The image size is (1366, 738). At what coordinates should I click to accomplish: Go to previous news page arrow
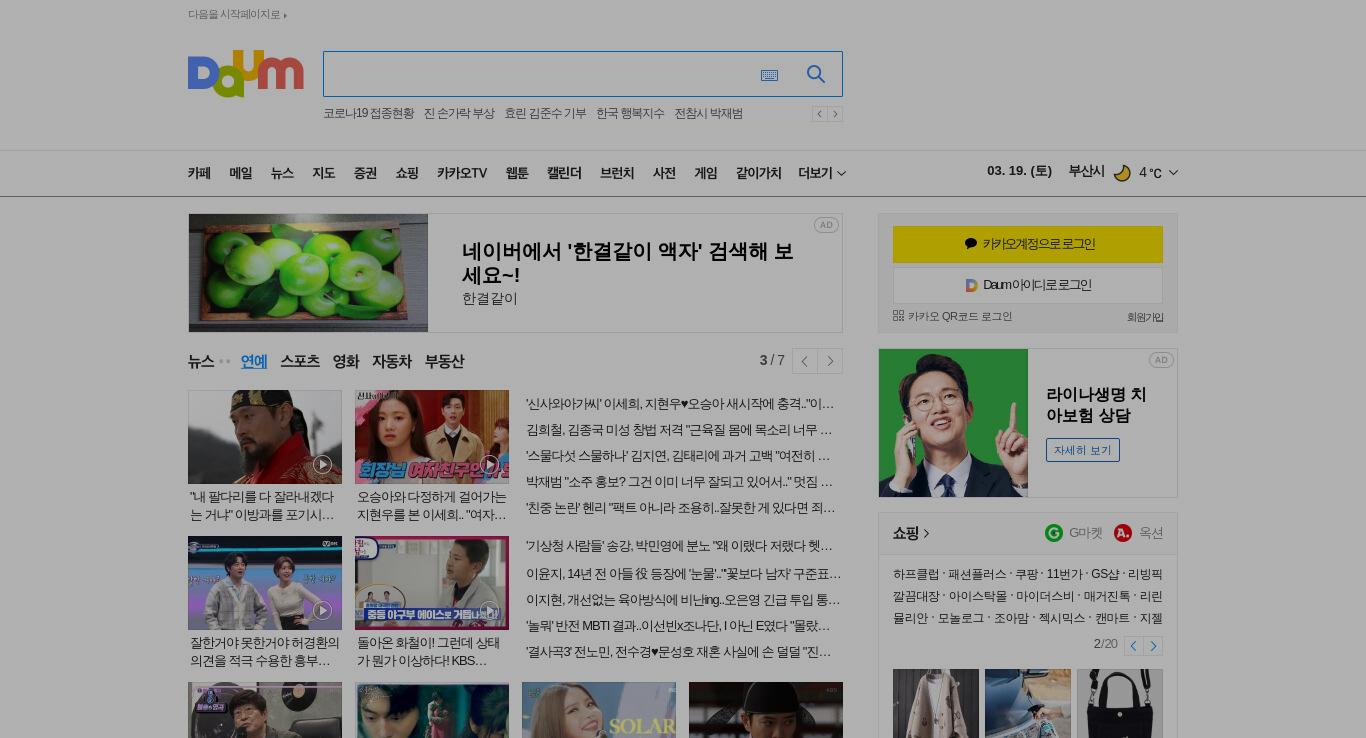coord(805,361)
